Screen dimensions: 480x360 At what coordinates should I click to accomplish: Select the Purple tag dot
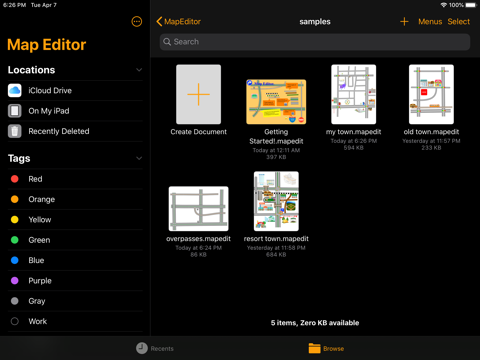[x=15, y=281]
